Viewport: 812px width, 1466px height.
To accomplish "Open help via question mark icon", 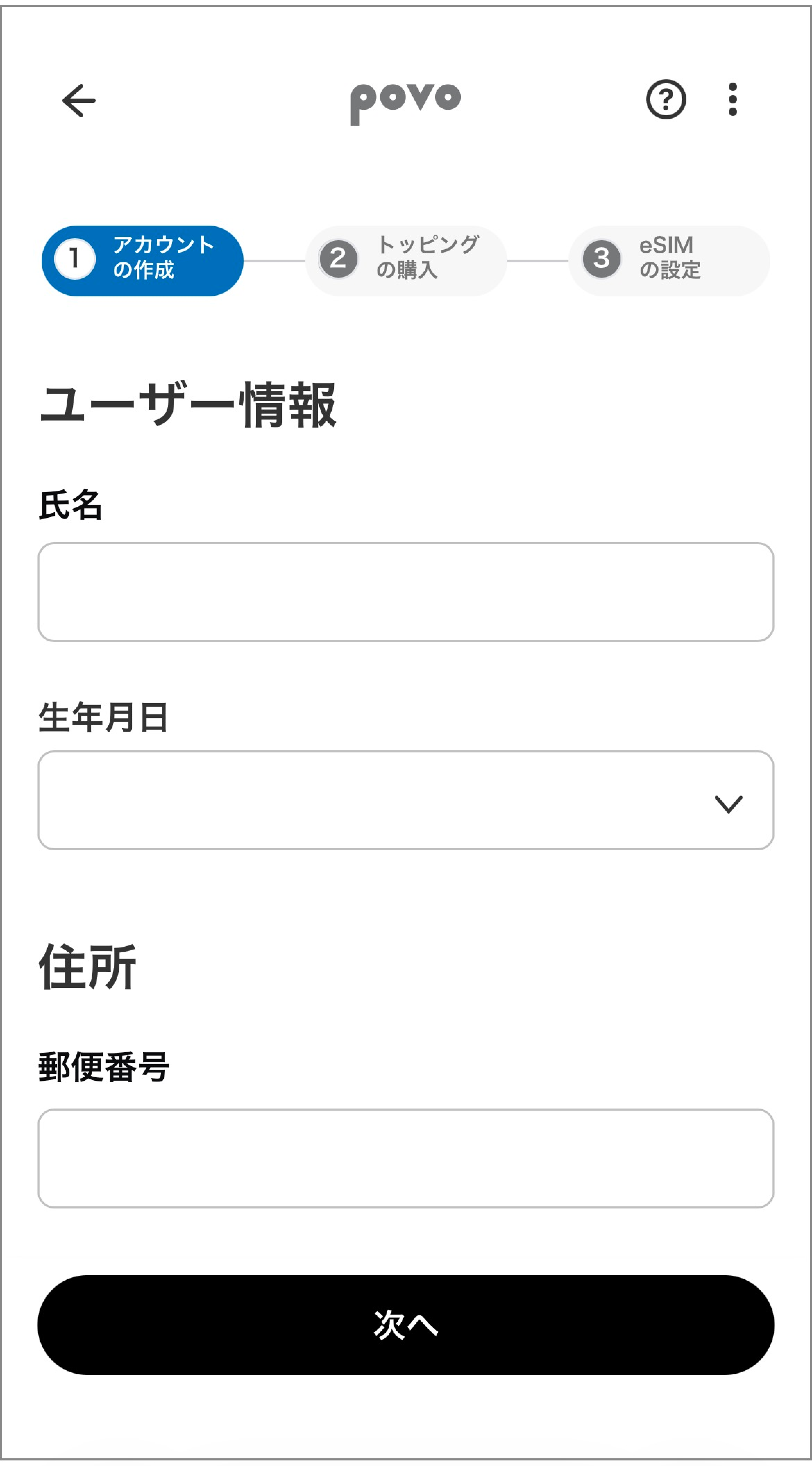I will tap(666, 100).
